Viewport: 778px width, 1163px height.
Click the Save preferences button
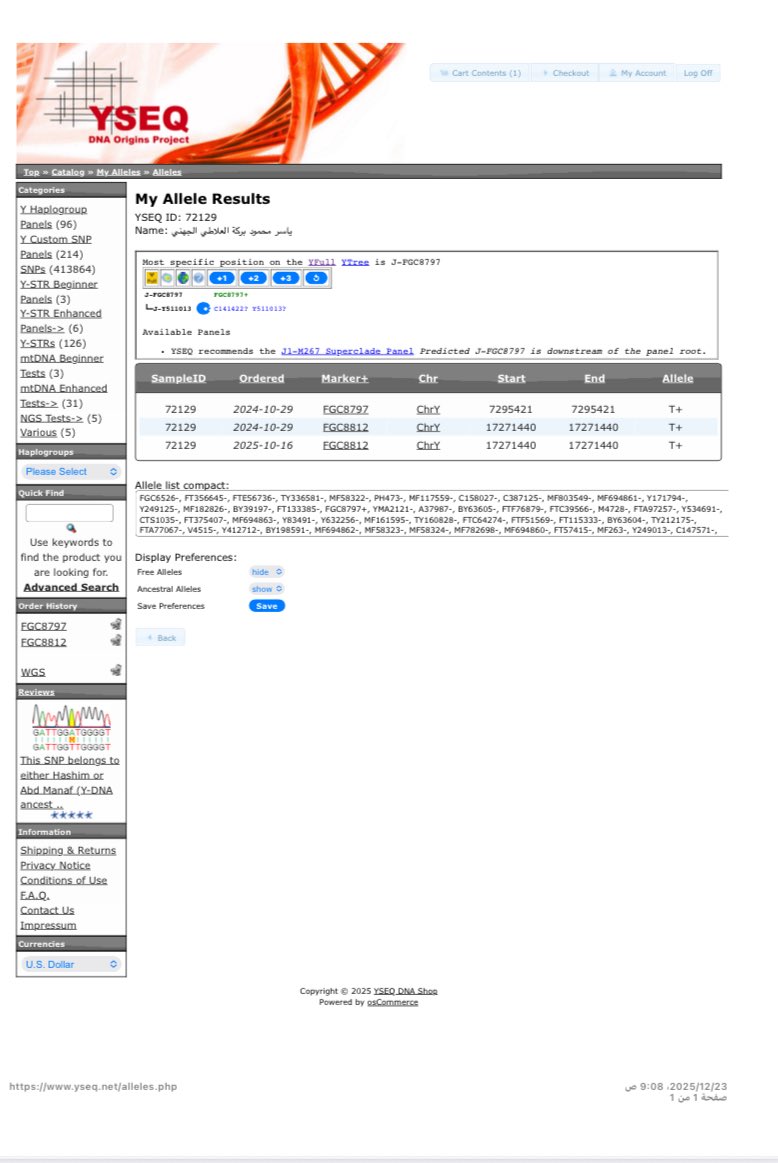click(x=266, y=606)
